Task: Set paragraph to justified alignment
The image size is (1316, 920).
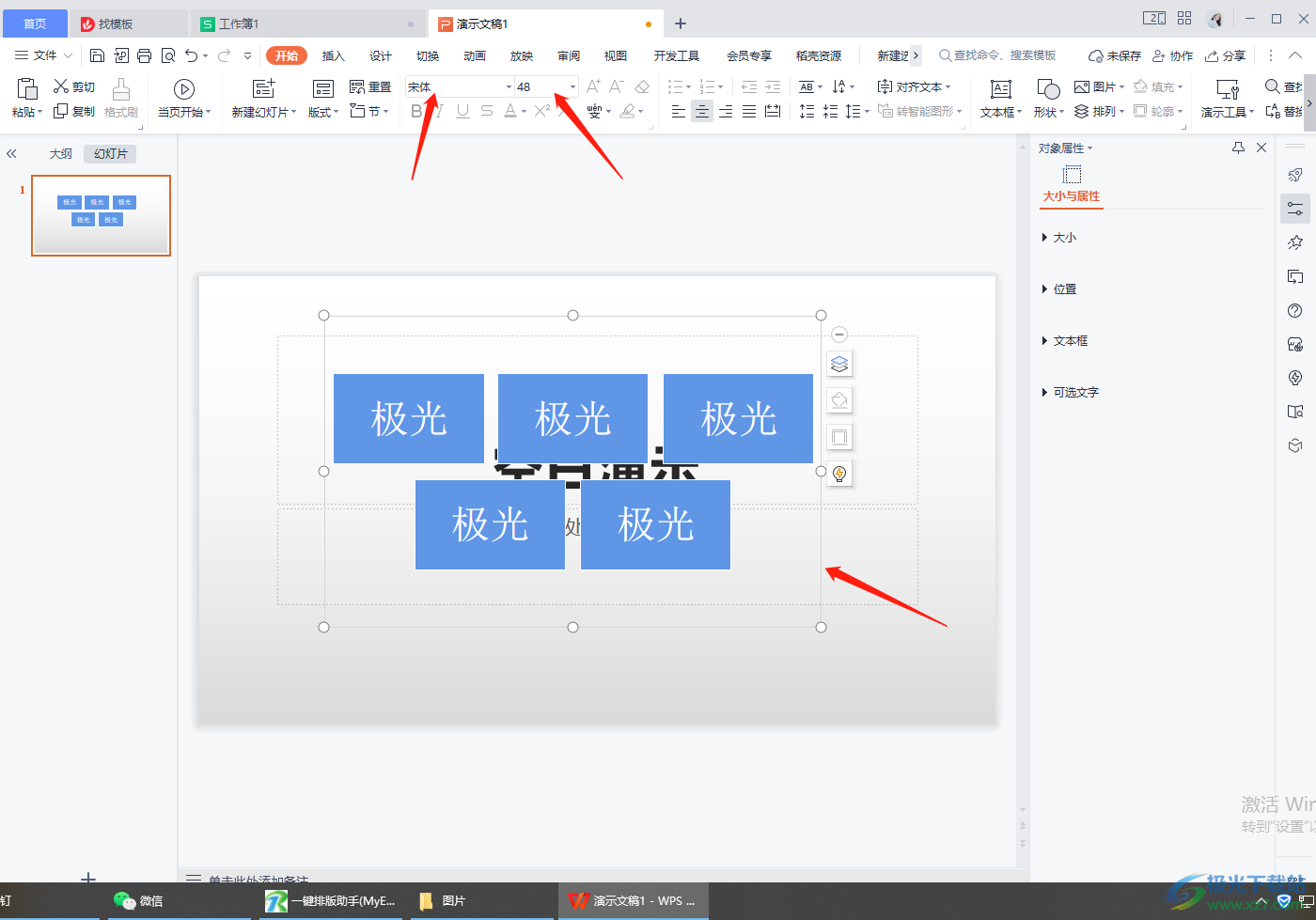Action: (749, 111)
